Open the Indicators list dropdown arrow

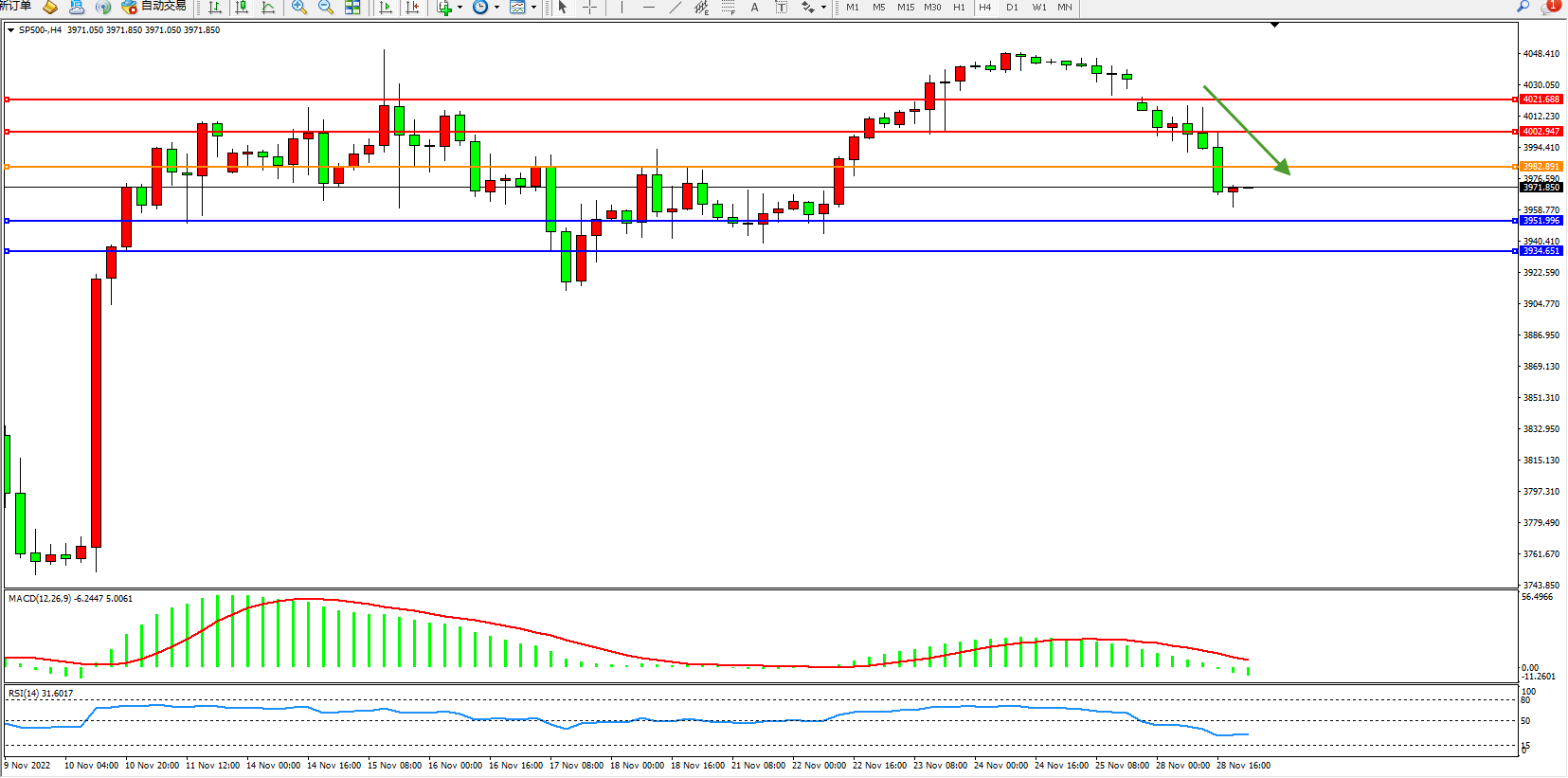[x=460, y=8]
